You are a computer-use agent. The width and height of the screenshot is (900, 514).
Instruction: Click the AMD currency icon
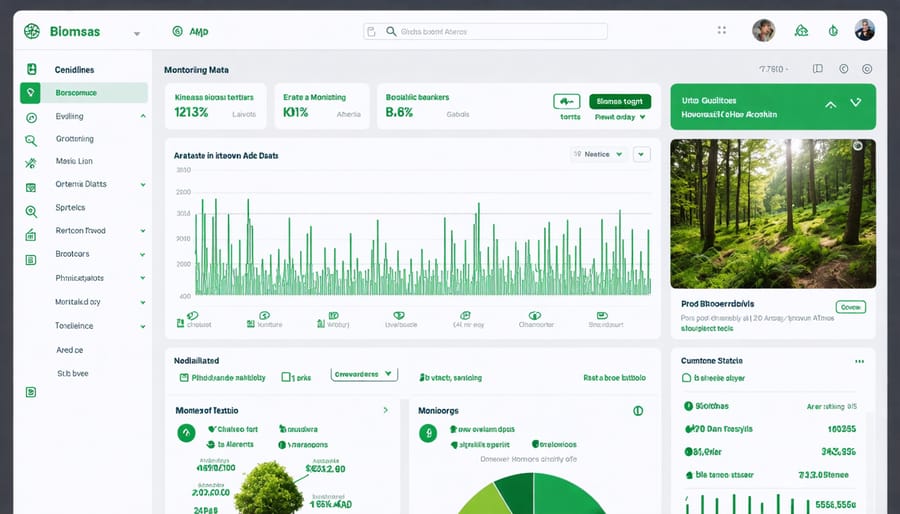coord(177,31)
